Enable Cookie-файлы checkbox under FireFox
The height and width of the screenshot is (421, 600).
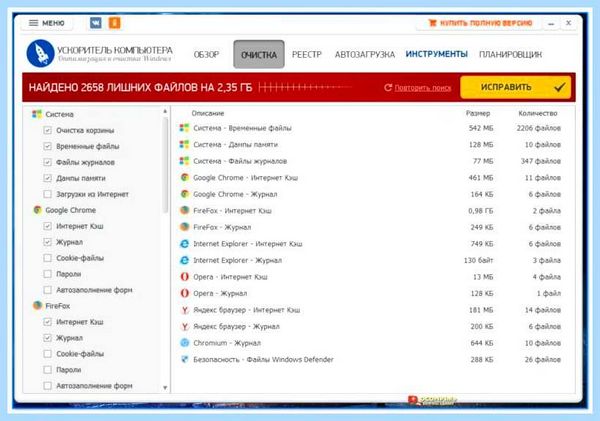(x=47, y=354)
